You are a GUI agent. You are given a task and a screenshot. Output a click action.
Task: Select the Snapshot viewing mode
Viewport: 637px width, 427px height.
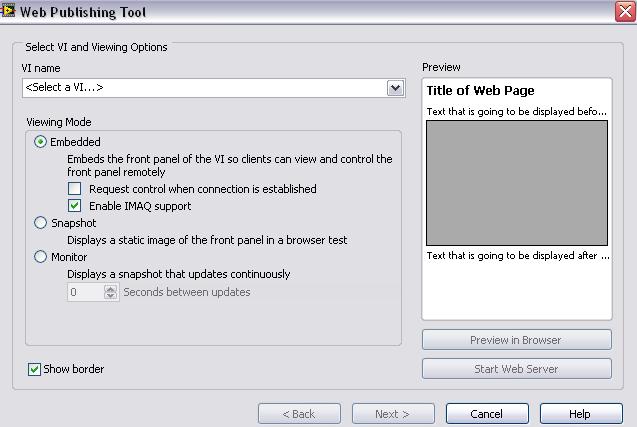40,223
